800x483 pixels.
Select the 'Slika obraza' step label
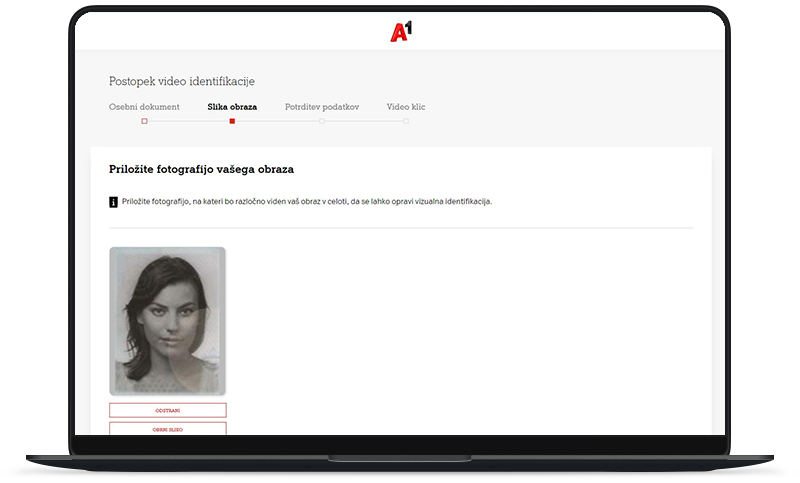[x=232, y=107]
